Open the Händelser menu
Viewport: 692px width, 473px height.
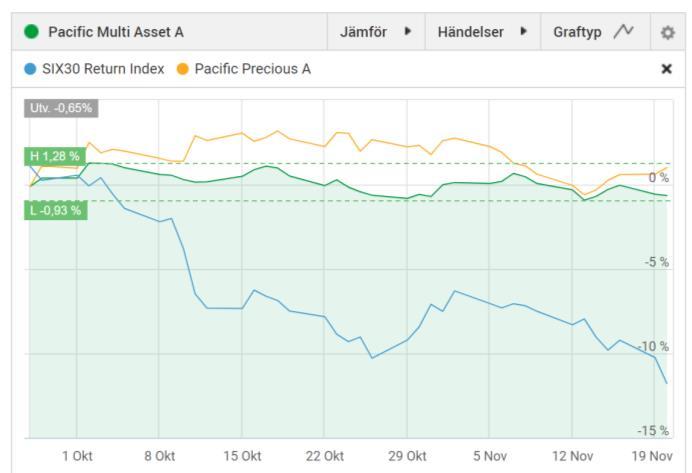tap(483, 32)
